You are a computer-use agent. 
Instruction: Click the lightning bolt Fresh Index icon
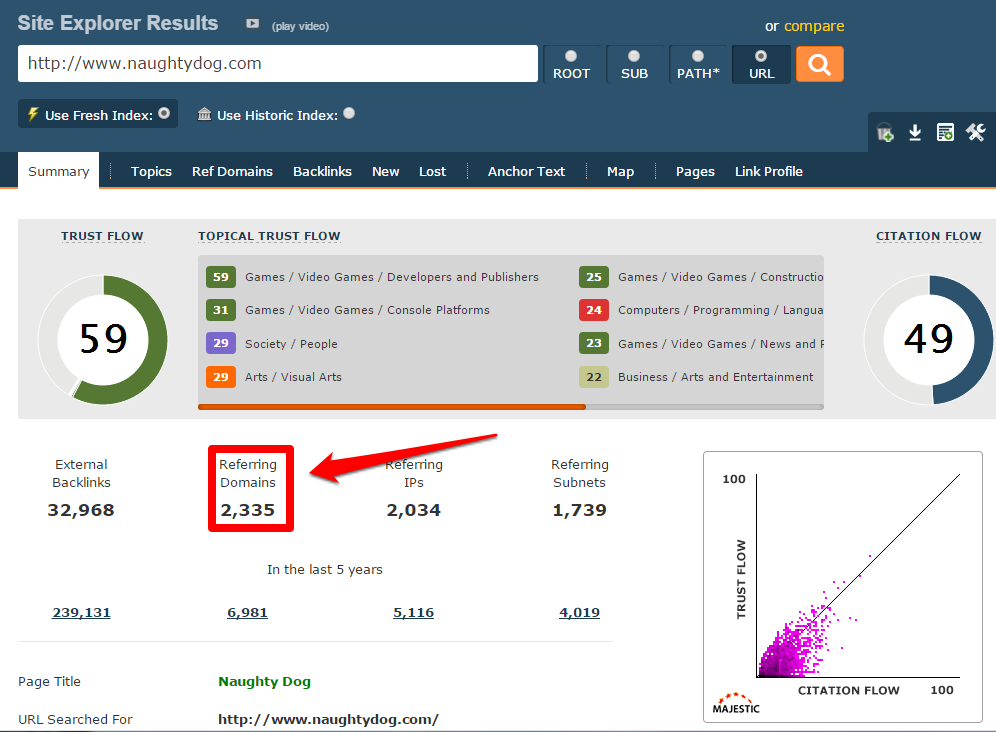pos(32,114)
